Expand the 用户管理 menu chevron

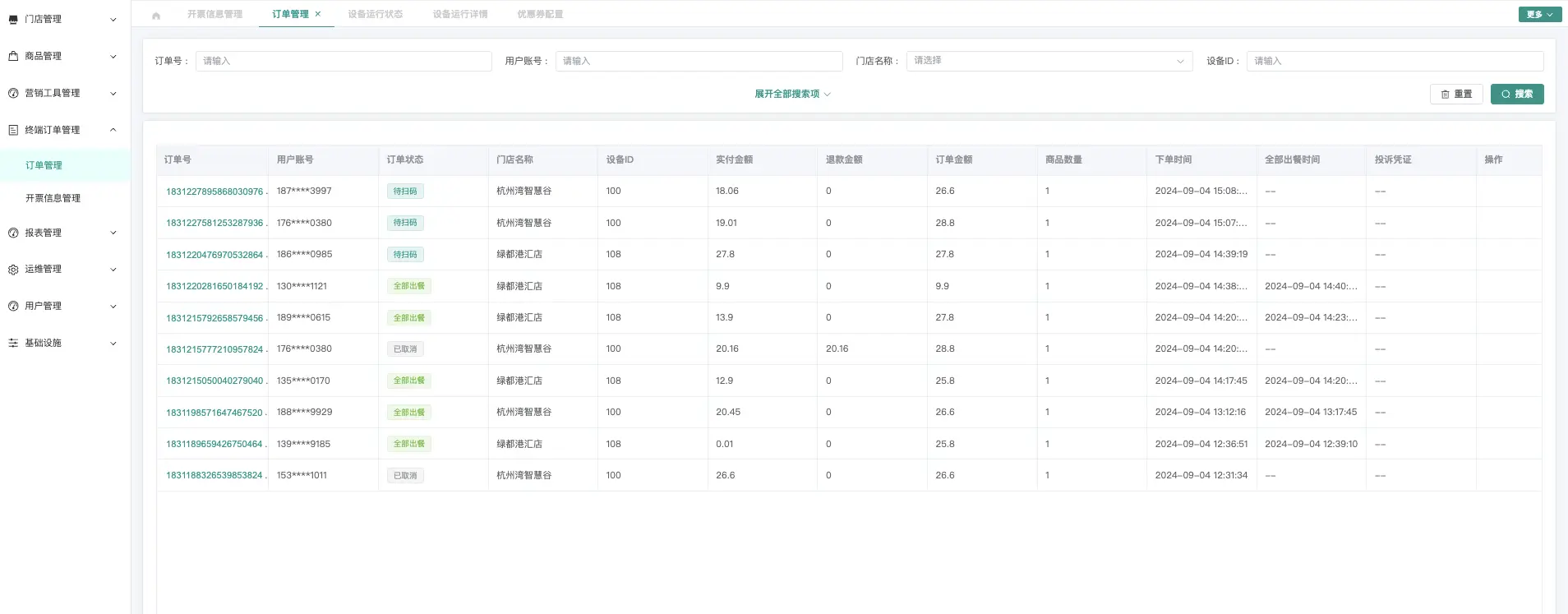[x=113, y=307]
